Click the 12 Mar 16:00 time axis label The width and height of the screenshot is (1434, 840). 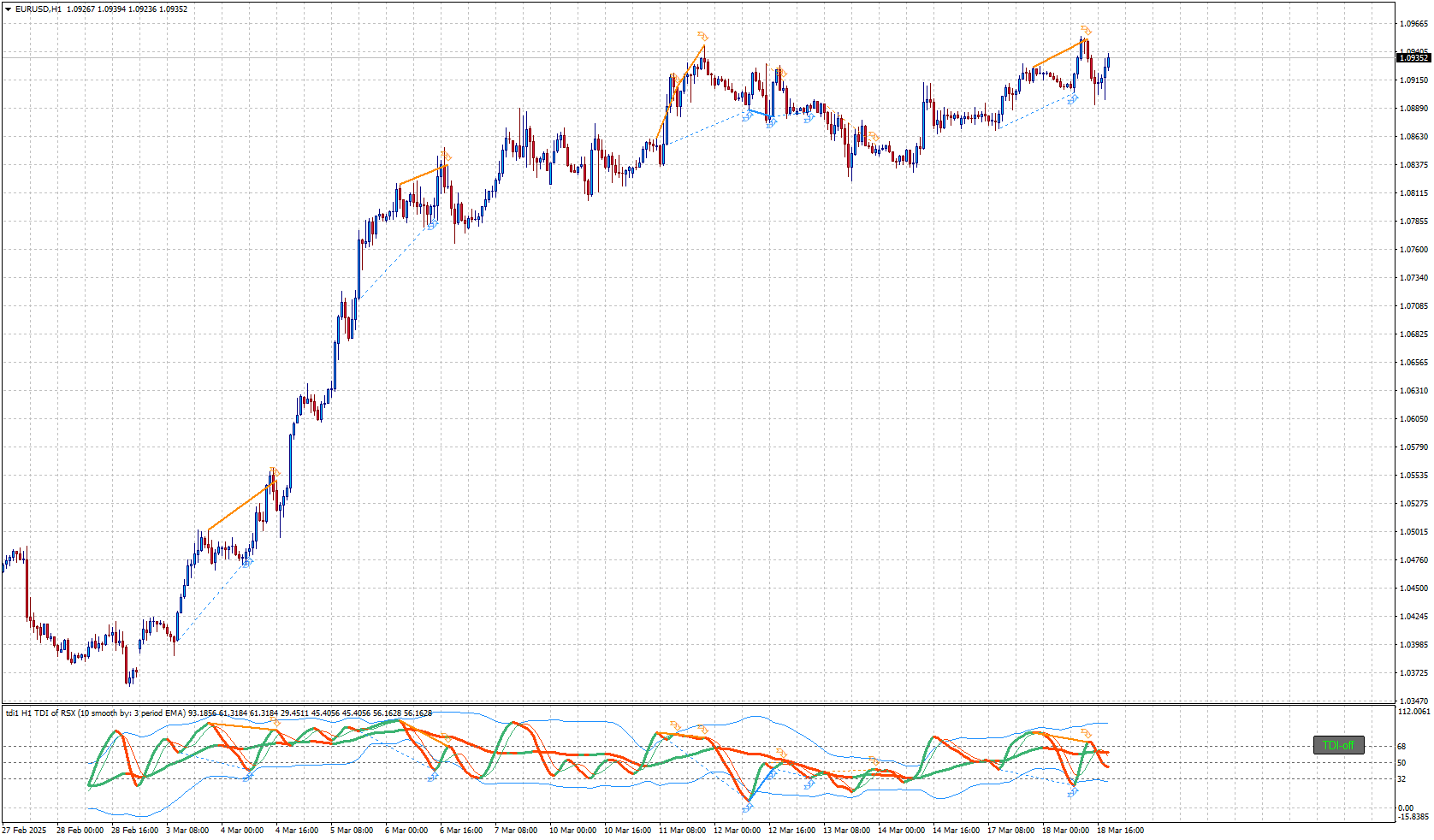(791, 831)
